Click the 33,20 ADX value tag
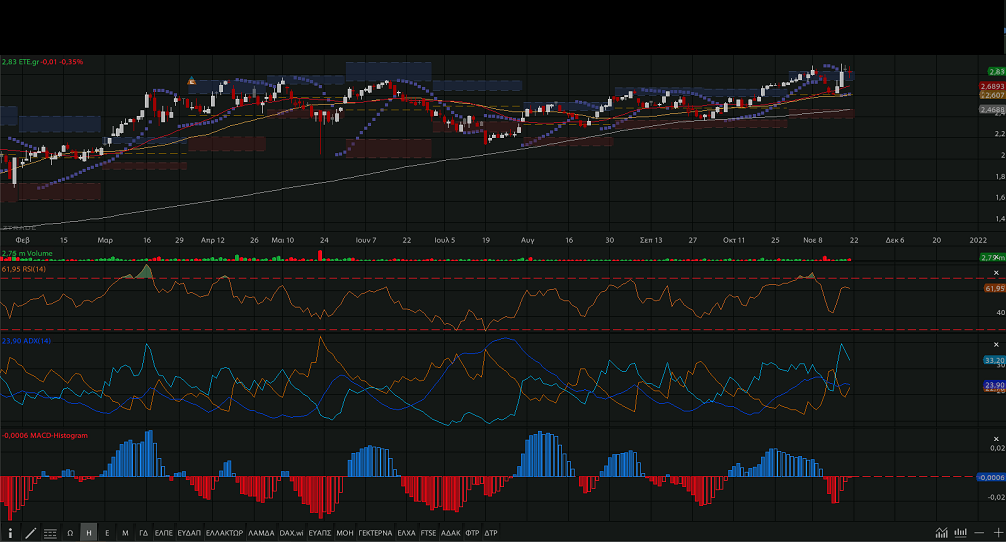Viewport: 1006px width, 542px height. [x=994, y=360]
